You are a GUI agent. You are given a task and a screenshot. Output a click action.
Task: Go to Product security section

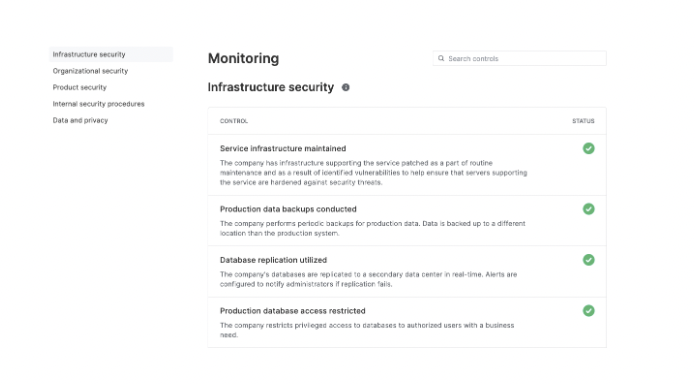click(x=80, y=87)
